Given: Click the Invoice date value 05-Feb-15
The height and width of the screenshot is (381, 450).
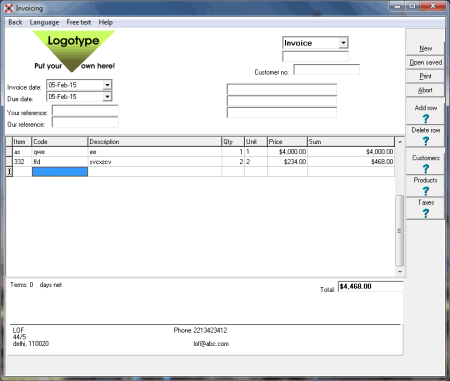Looking at the screenshot, I should pos(63,85).
